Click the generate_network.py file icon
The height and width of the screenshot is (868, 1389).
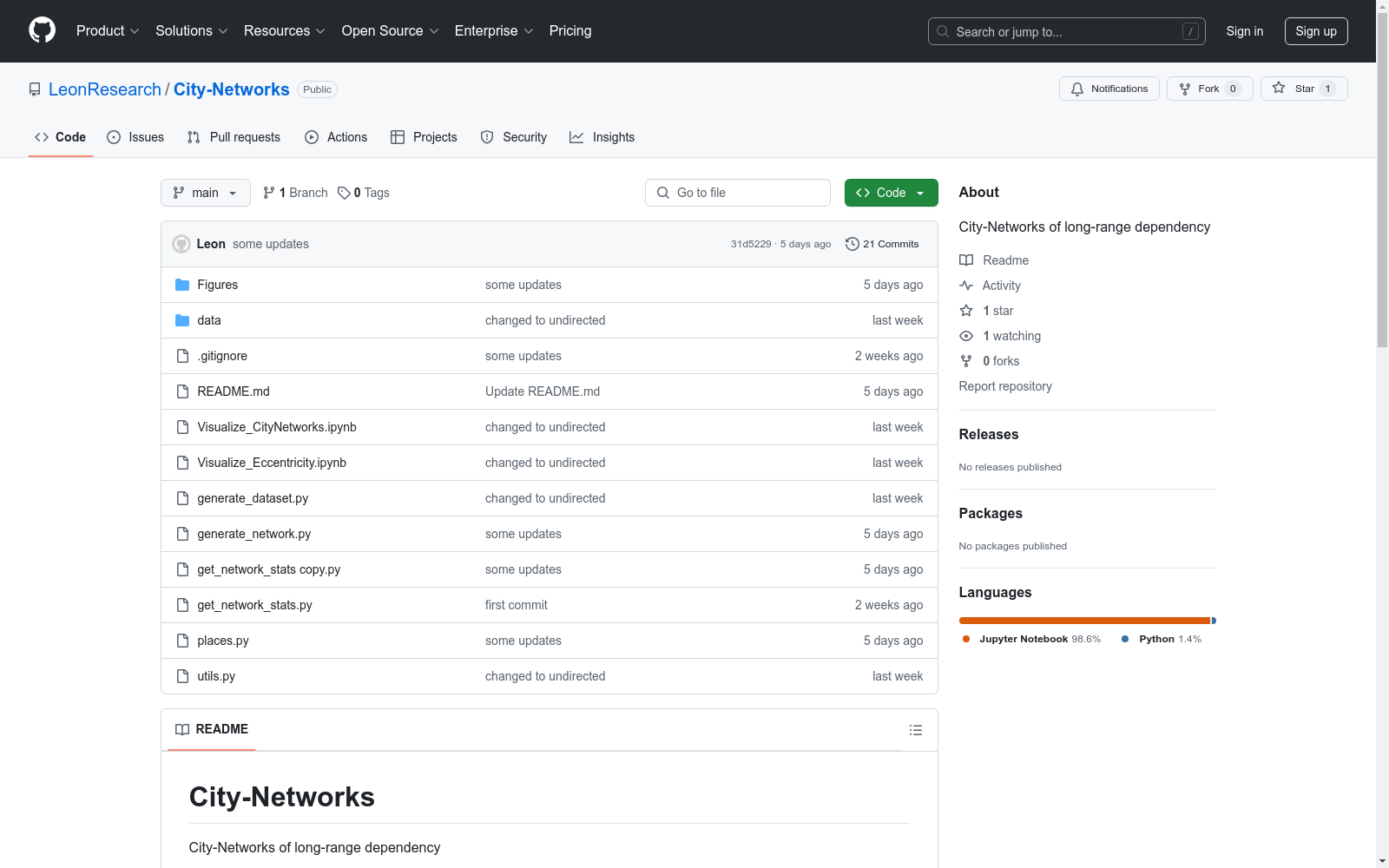(182, 534)
